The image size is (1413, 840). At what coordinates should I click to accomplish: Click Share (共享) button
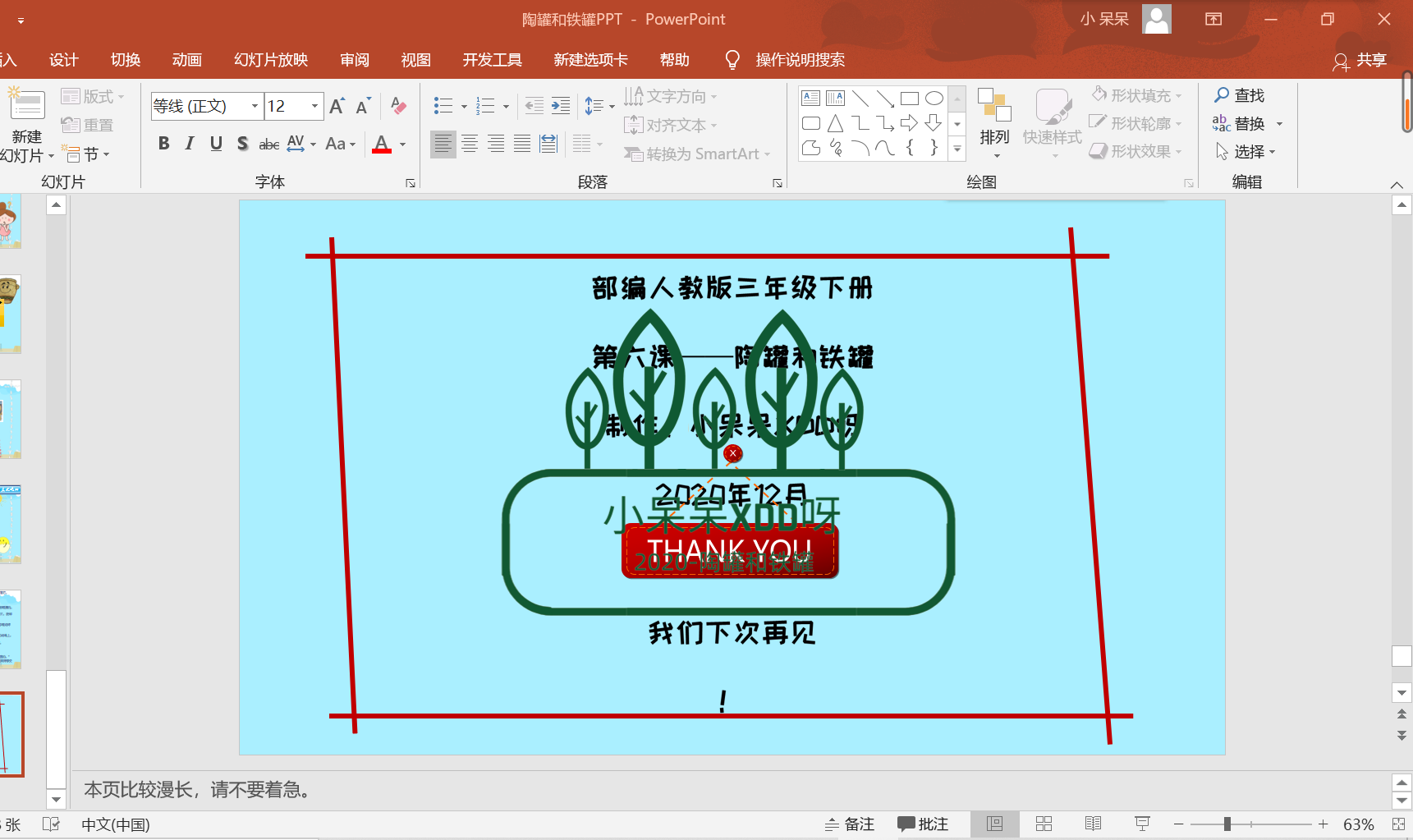click(1360, 60)
